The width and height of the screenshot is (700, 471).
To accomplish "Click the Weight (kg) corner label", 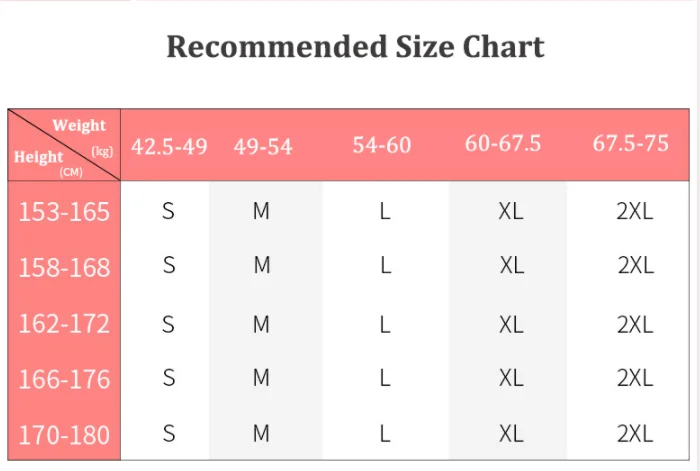I will click(82, 128).
